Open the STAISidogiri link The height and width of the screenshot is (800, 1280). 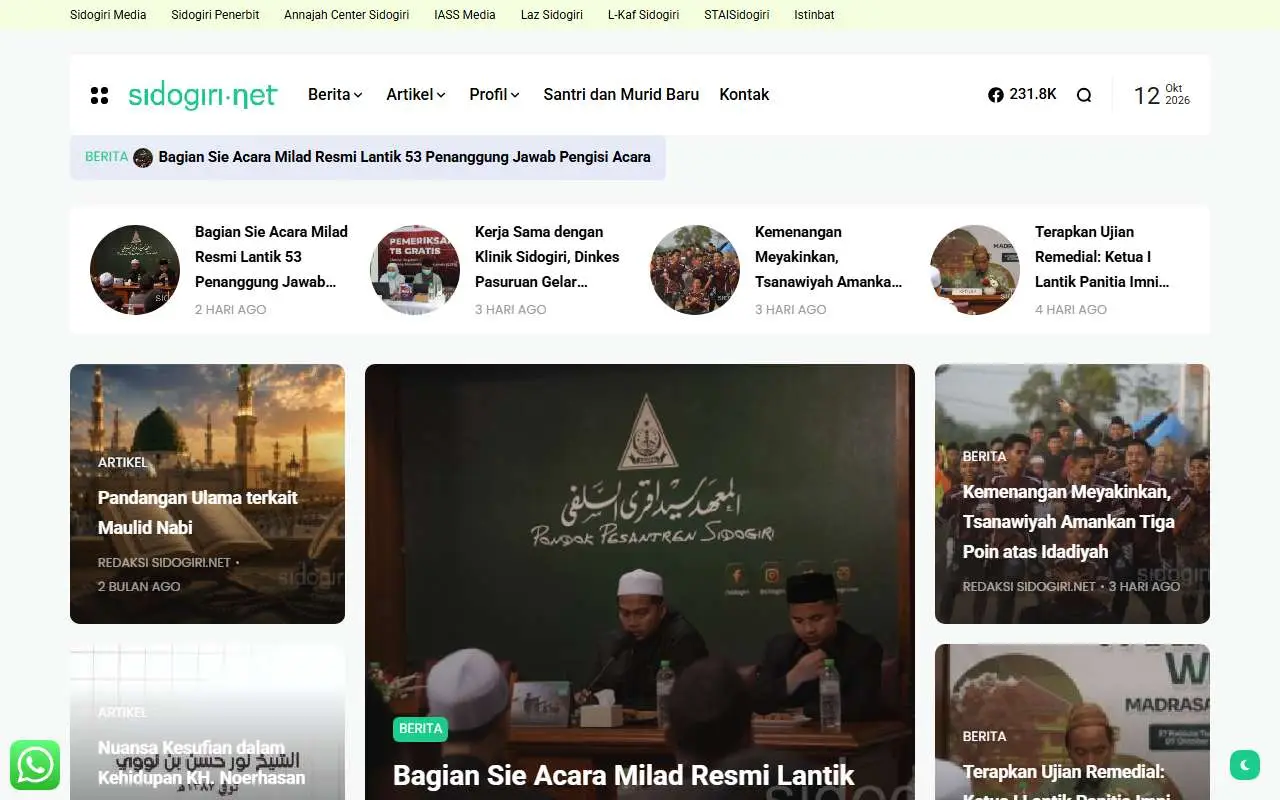point(737,15)
